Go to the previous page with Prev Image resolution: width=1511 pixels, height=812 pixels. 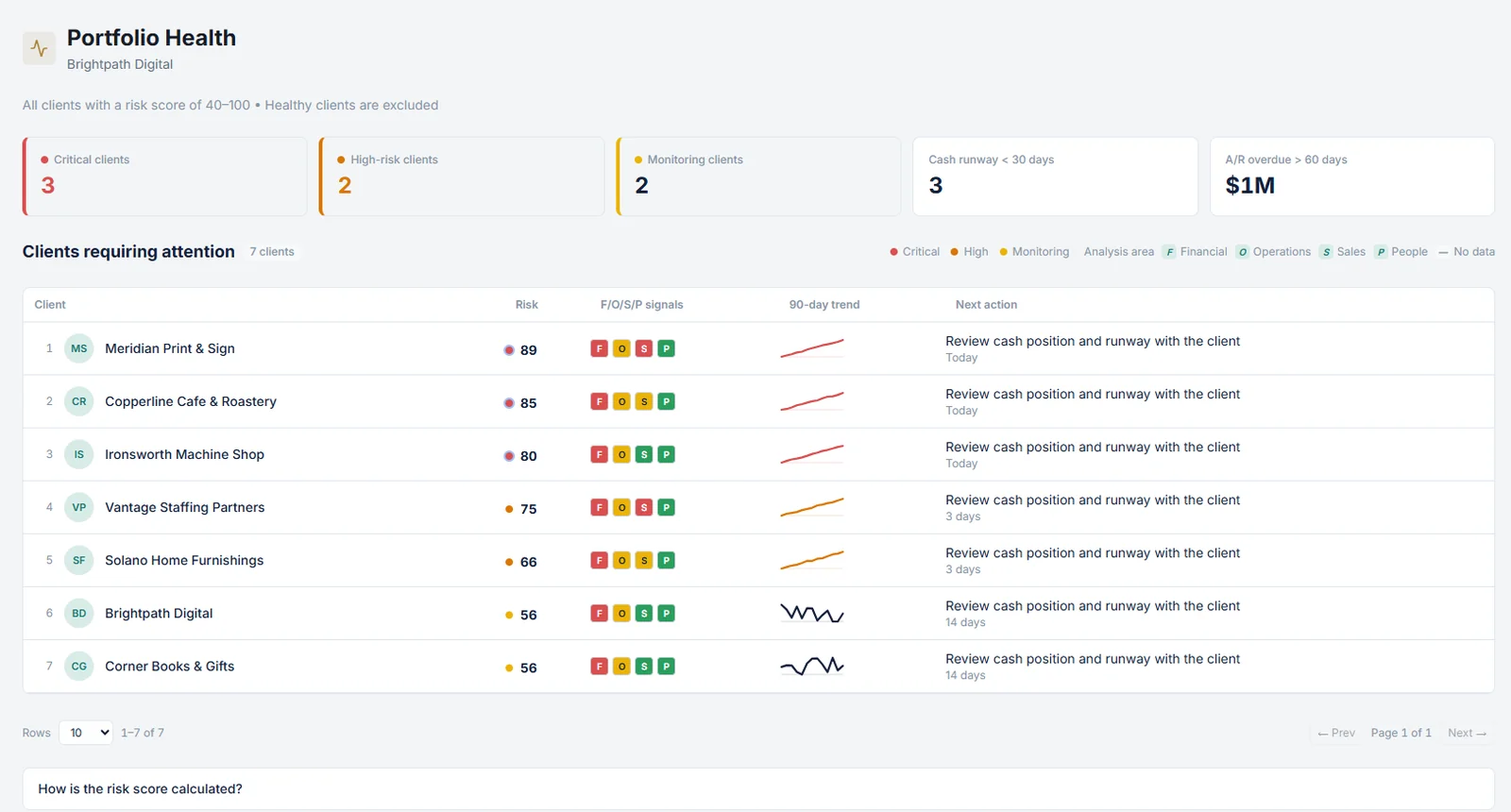[1336, 733]
